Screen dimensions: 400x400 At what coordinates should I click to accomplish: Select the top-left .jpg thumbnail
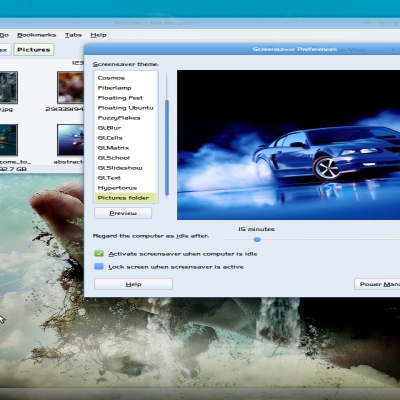click(x=9, y=87)
